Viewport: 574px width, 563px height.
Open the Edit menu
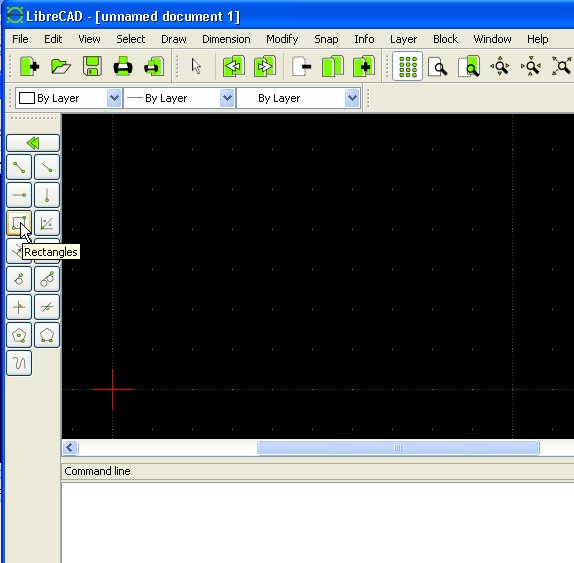(x=53, y=39)
